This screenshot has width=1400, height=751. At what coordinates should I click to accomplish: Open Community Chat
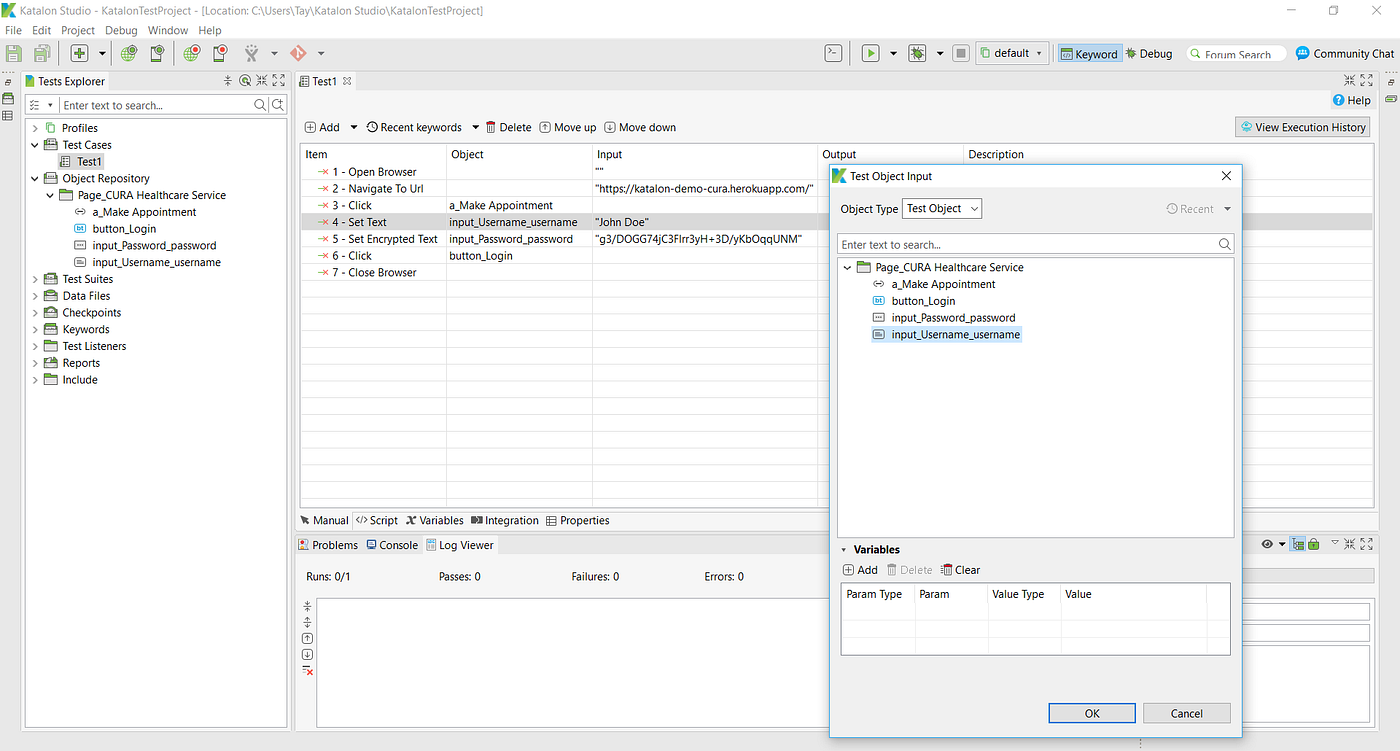point(1344,53)
